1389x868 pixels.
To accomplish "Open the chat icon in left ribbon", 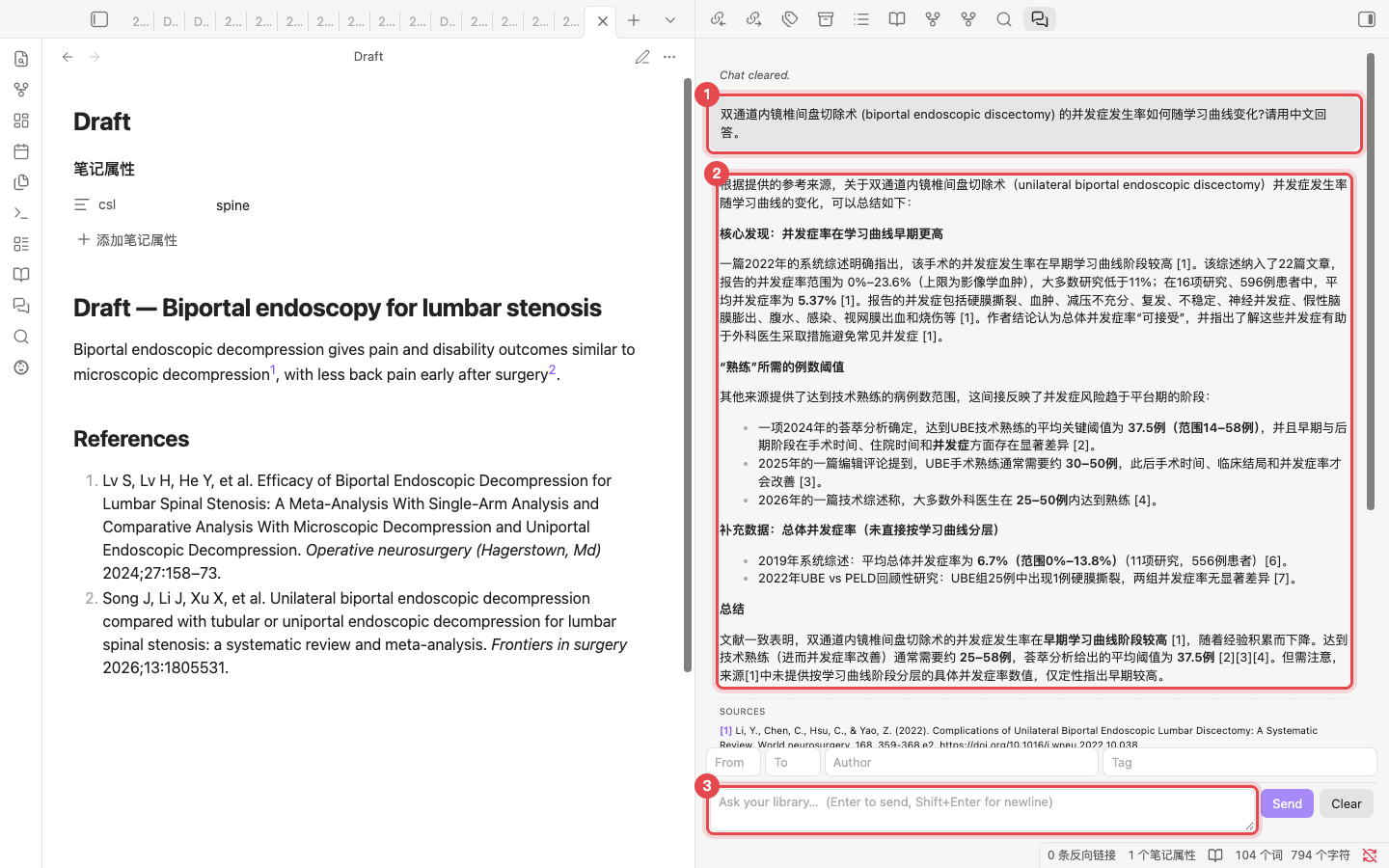I will [21, 306].
